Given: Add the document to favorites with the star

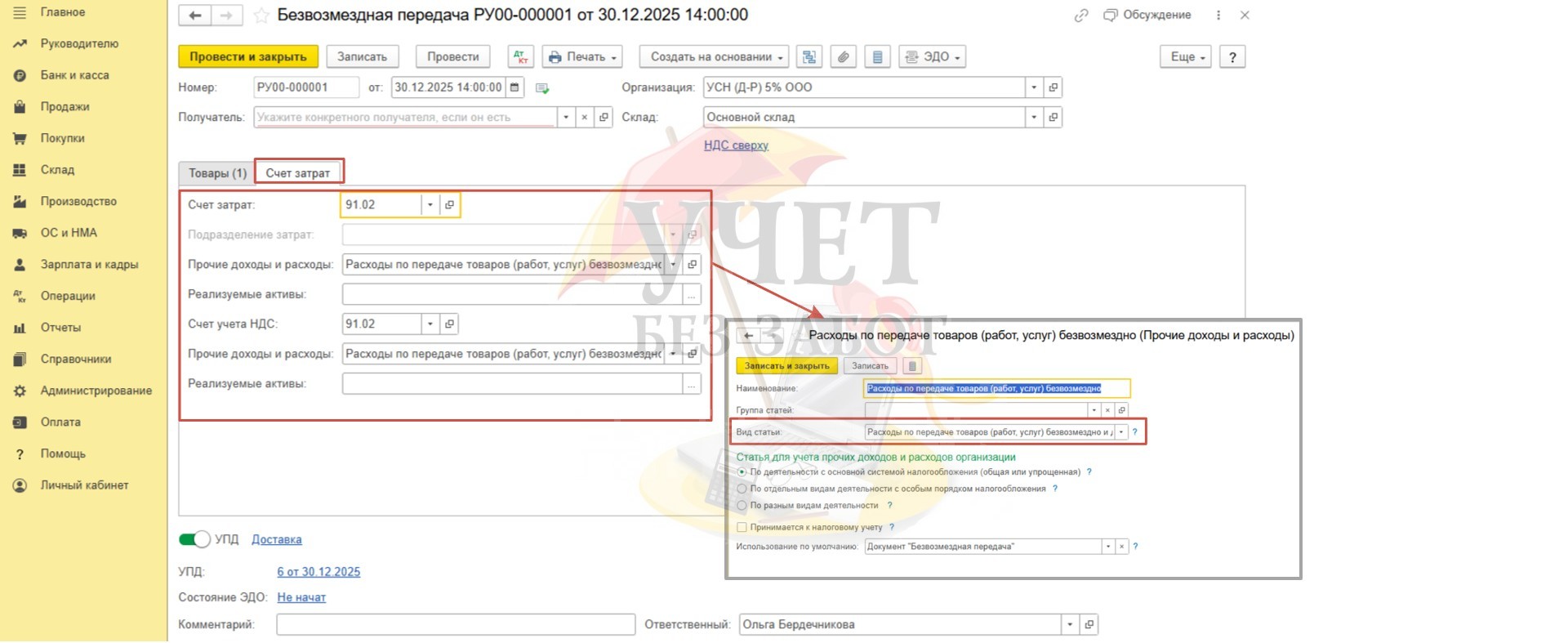Looking at the screenshot, I should (261, 16).
